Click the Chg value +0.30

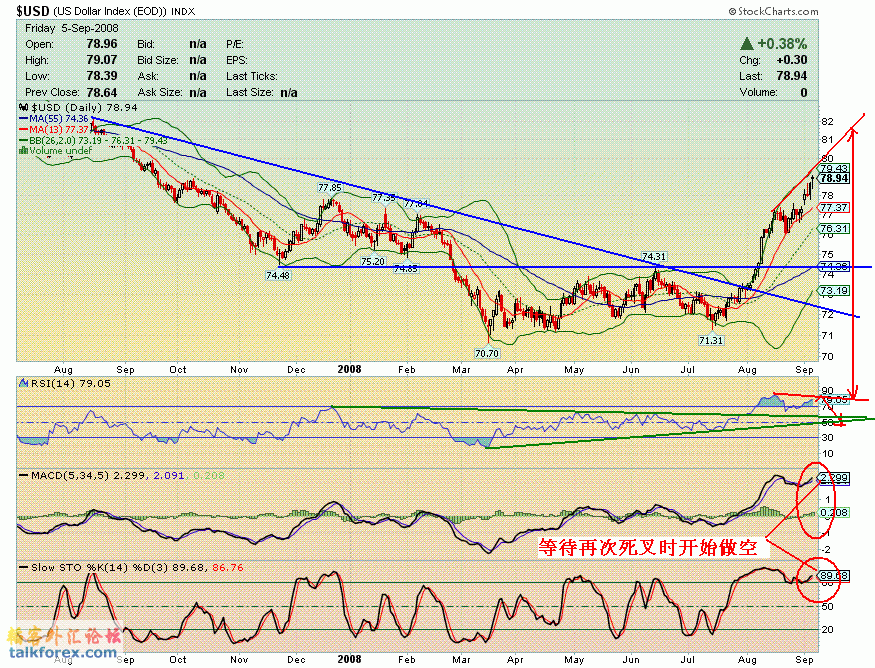[x=792, y=60]
